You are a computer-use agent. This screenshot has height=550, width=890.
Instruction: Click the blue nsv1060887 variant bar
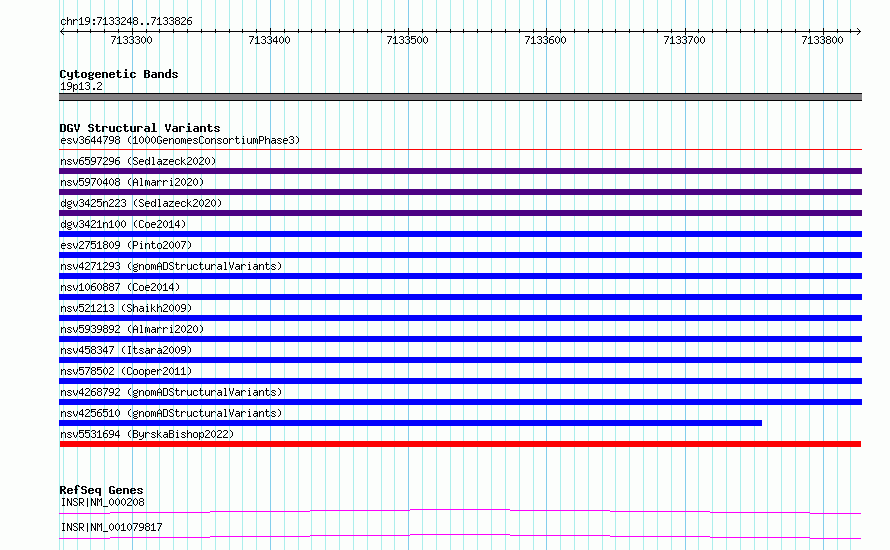click(x=460, y=297)
